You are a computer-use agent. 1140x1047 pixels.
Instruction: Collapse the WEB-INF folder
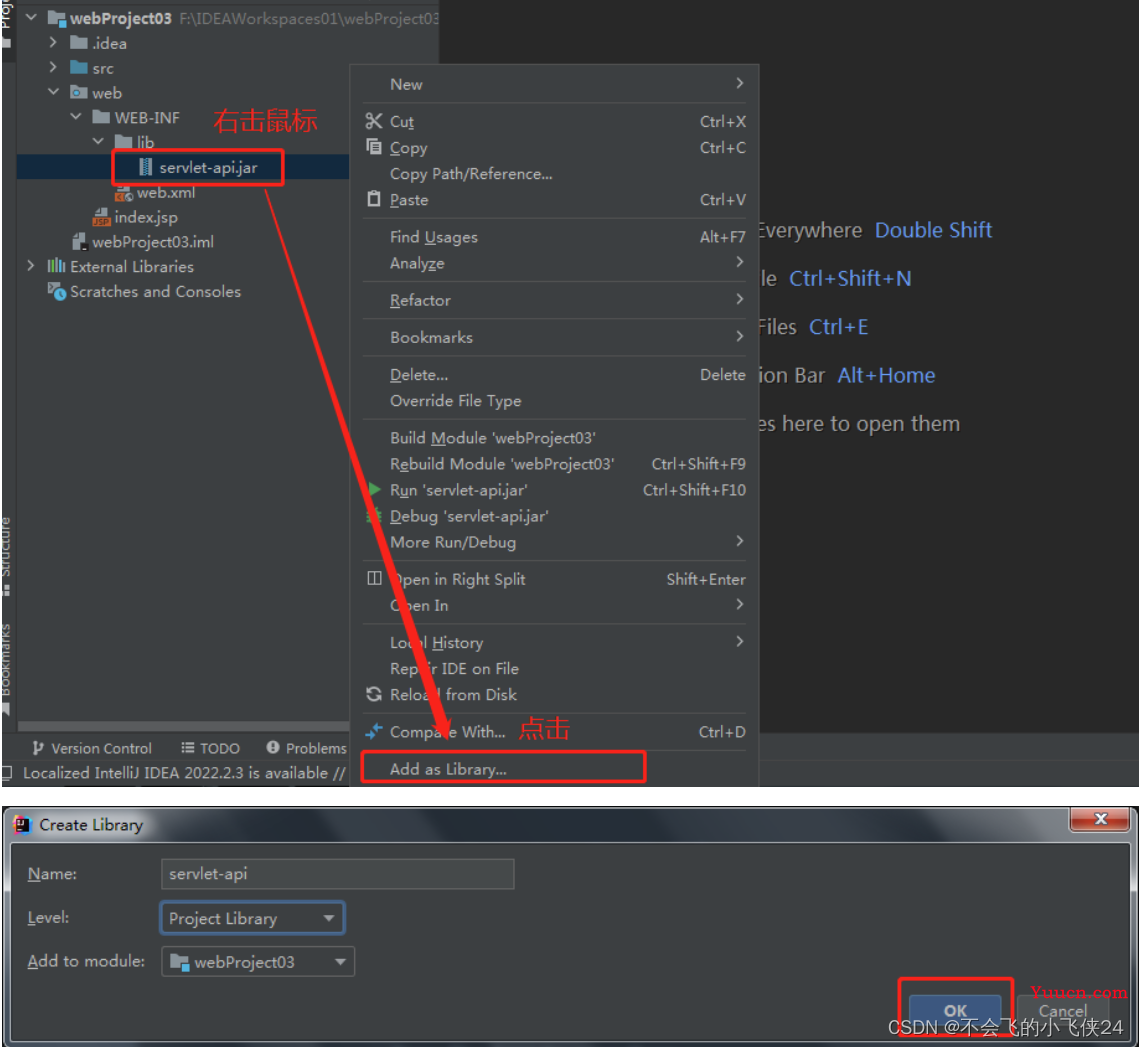(76, 116)
